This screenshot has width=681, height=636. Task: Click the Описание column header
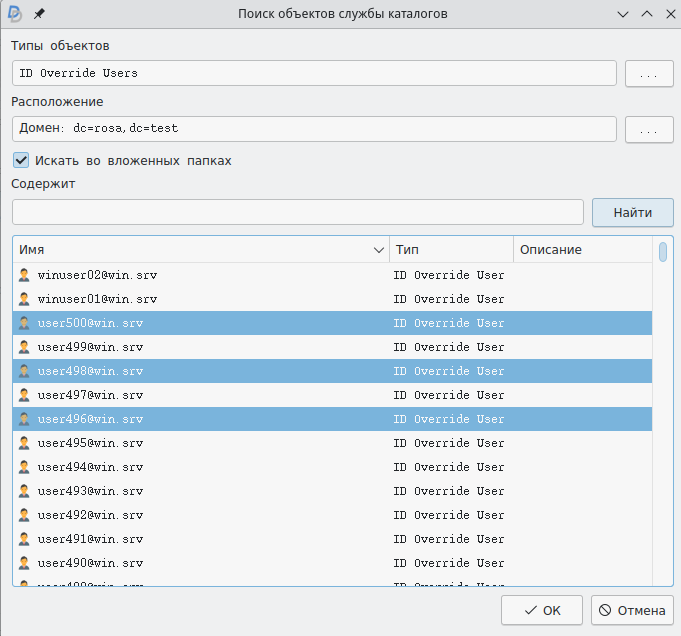[580, 250]
